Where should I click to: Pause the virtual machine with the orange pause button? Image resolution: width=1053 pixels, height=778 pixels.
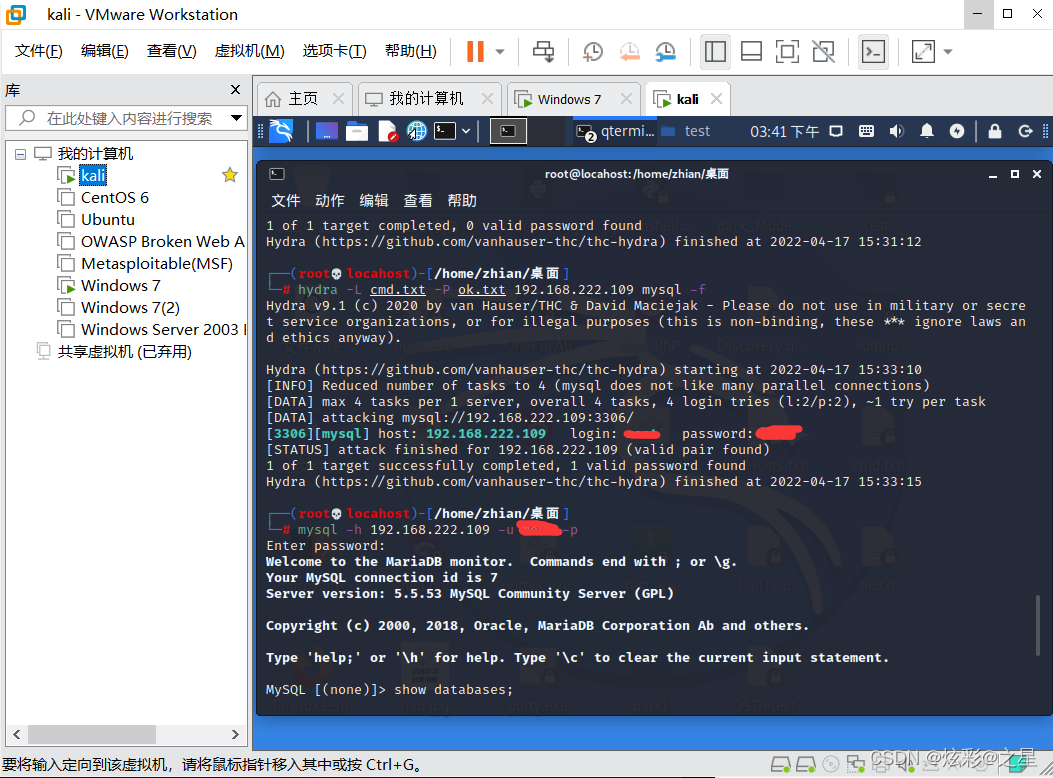tap(475, 52)
